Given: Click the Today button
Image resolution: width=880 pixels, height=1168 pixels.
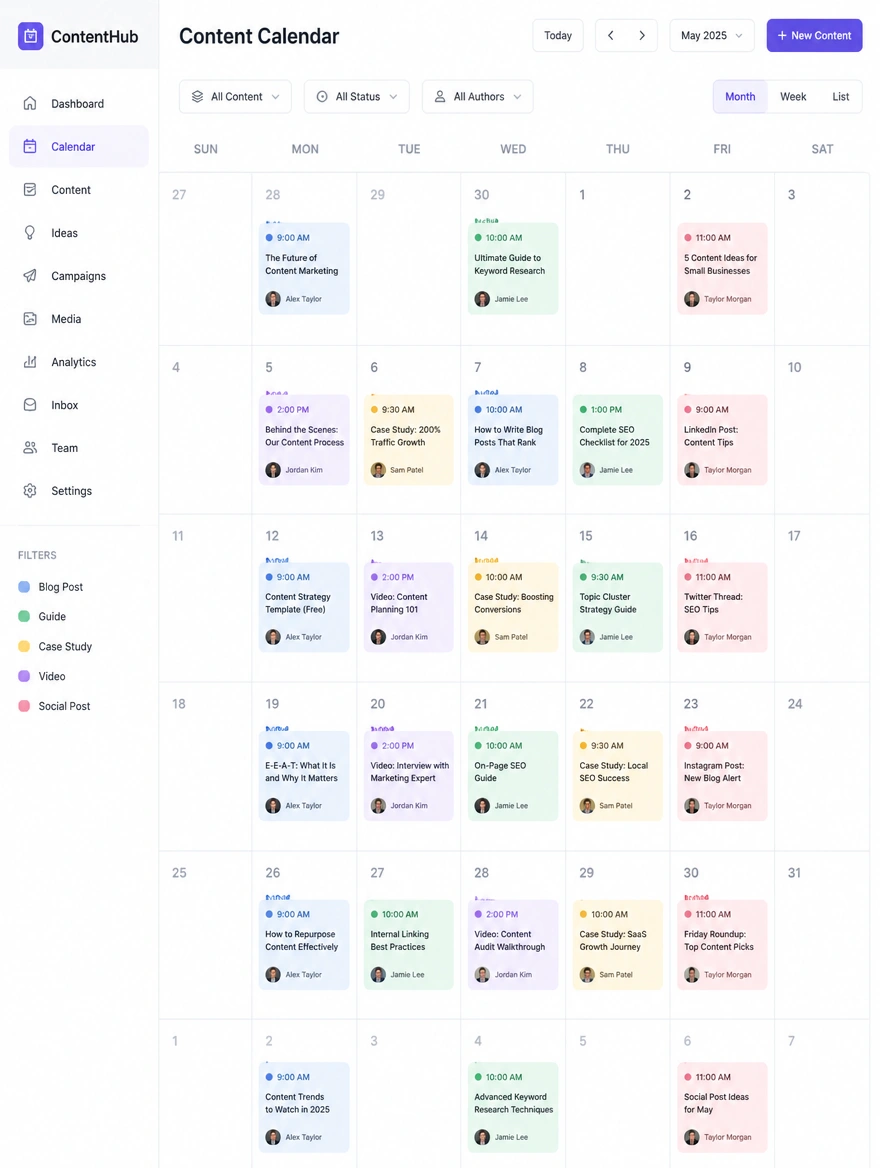Looking at the screenshot, I should [x=558, y=36].
